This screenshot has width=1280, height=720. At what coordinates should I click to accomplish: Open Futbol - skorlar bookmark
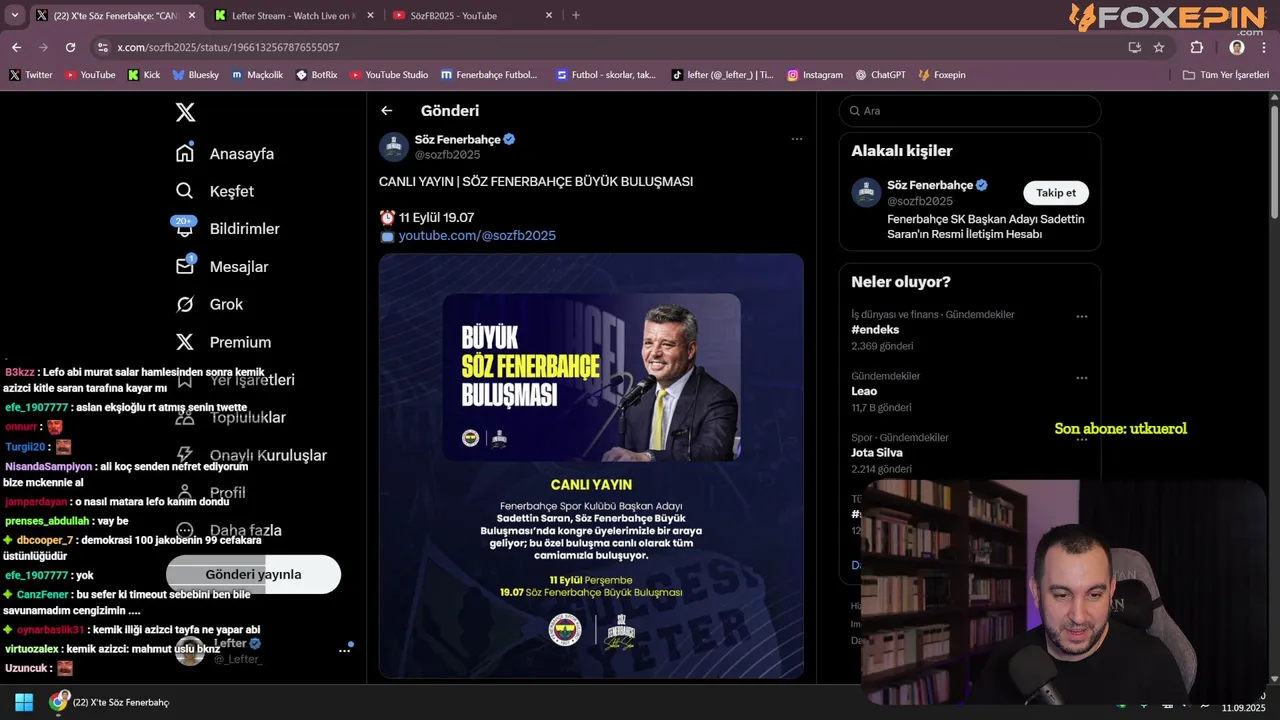point(606,75)
